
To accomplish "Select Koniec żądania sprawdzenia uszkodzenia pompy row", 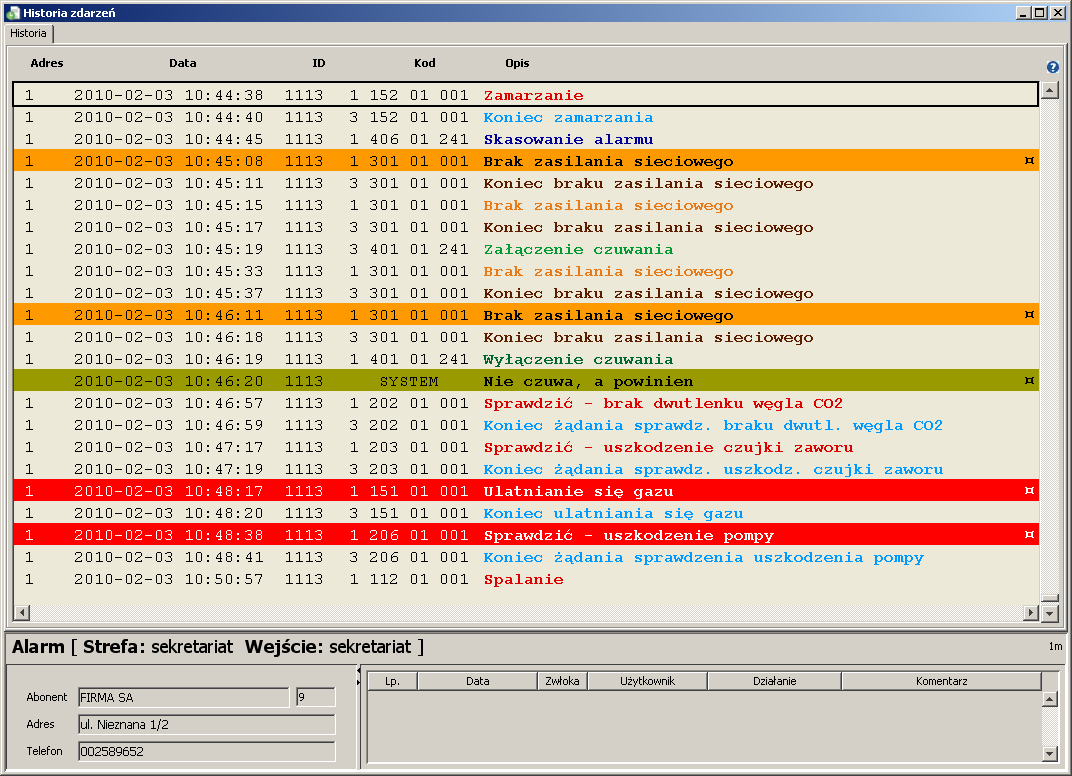I will pos(526,557).
